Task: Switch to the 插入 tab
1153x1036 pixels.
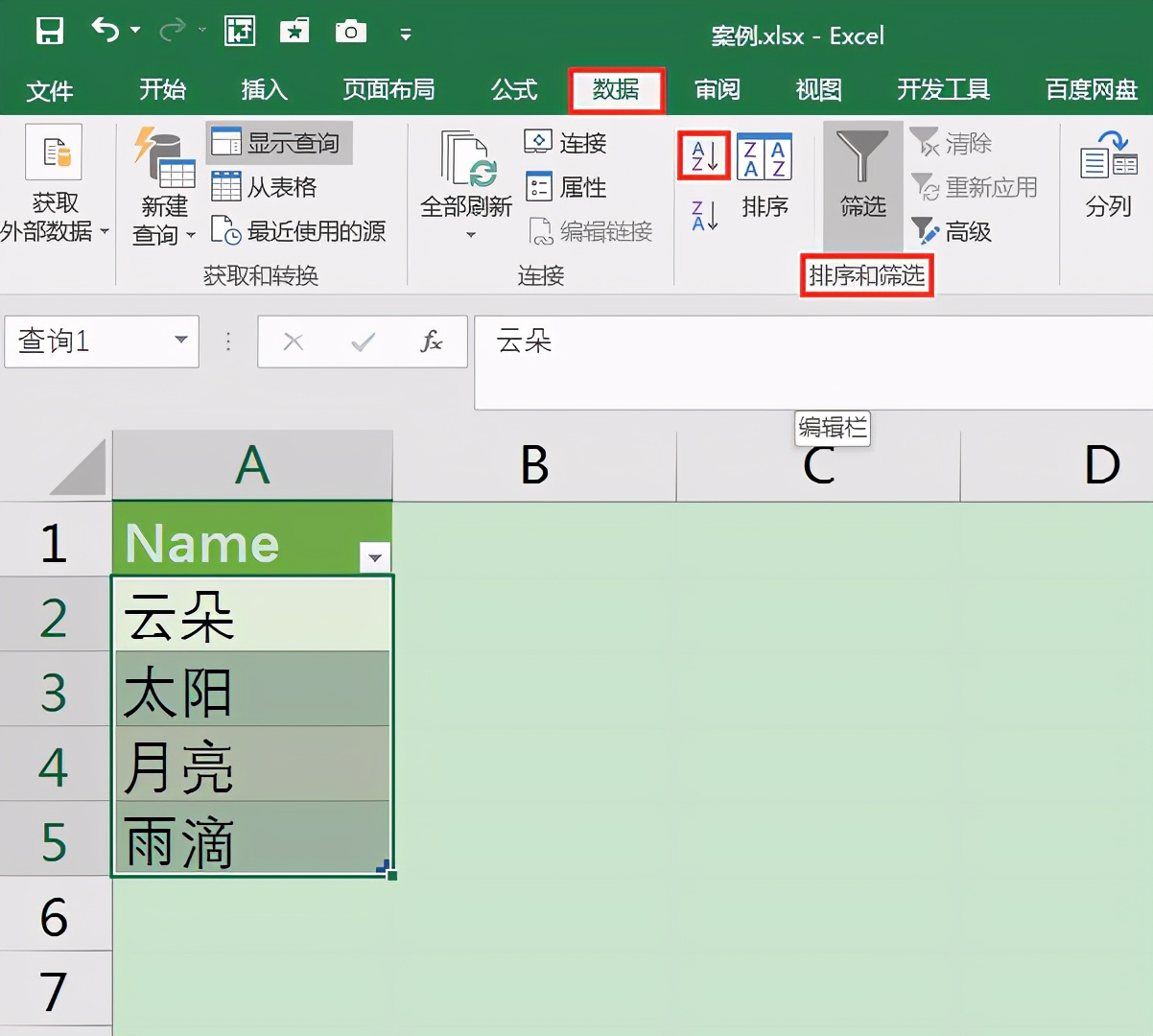Action: tap(264, 89)
